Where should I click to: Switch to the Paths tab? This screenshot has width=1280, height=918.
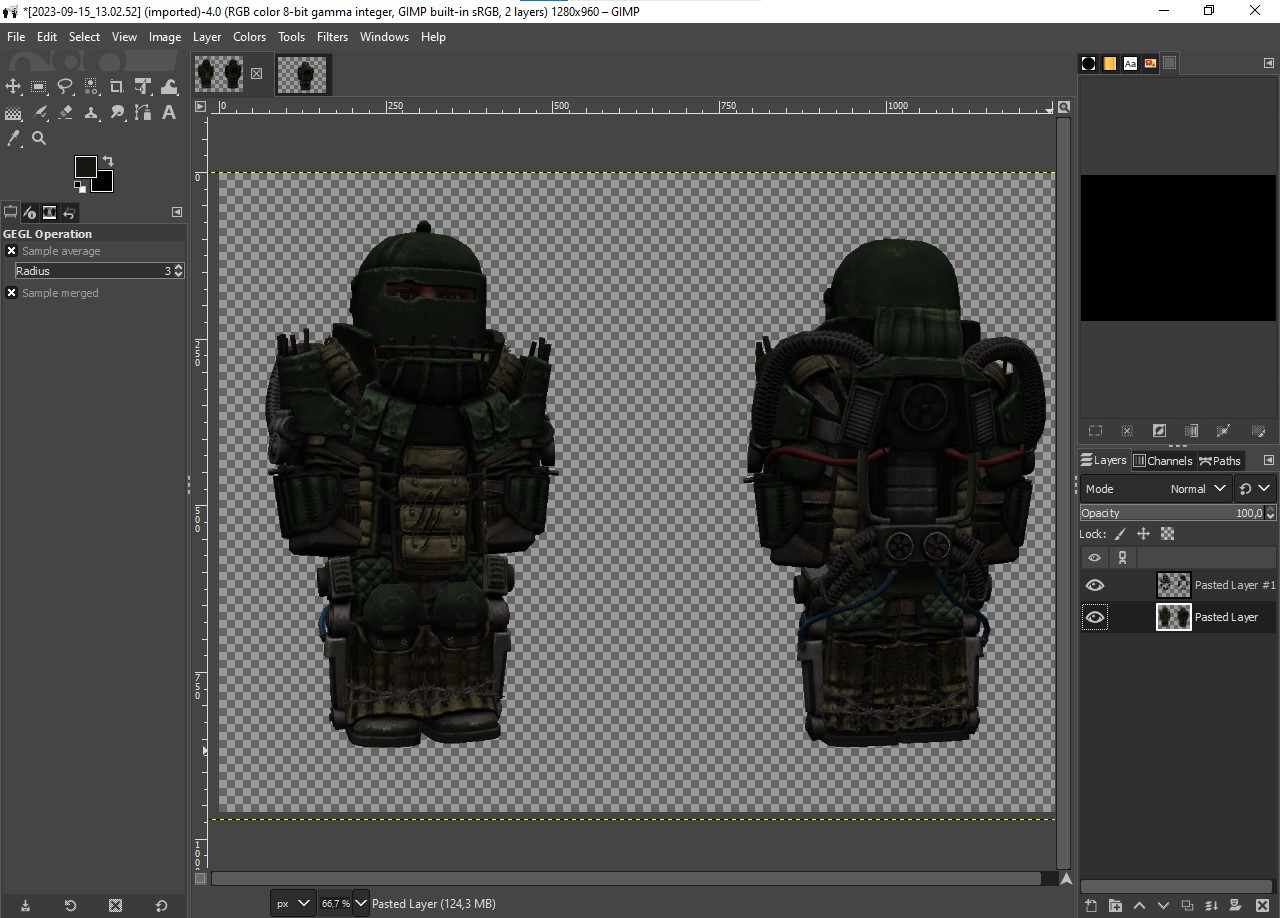tap(1220, 460)
